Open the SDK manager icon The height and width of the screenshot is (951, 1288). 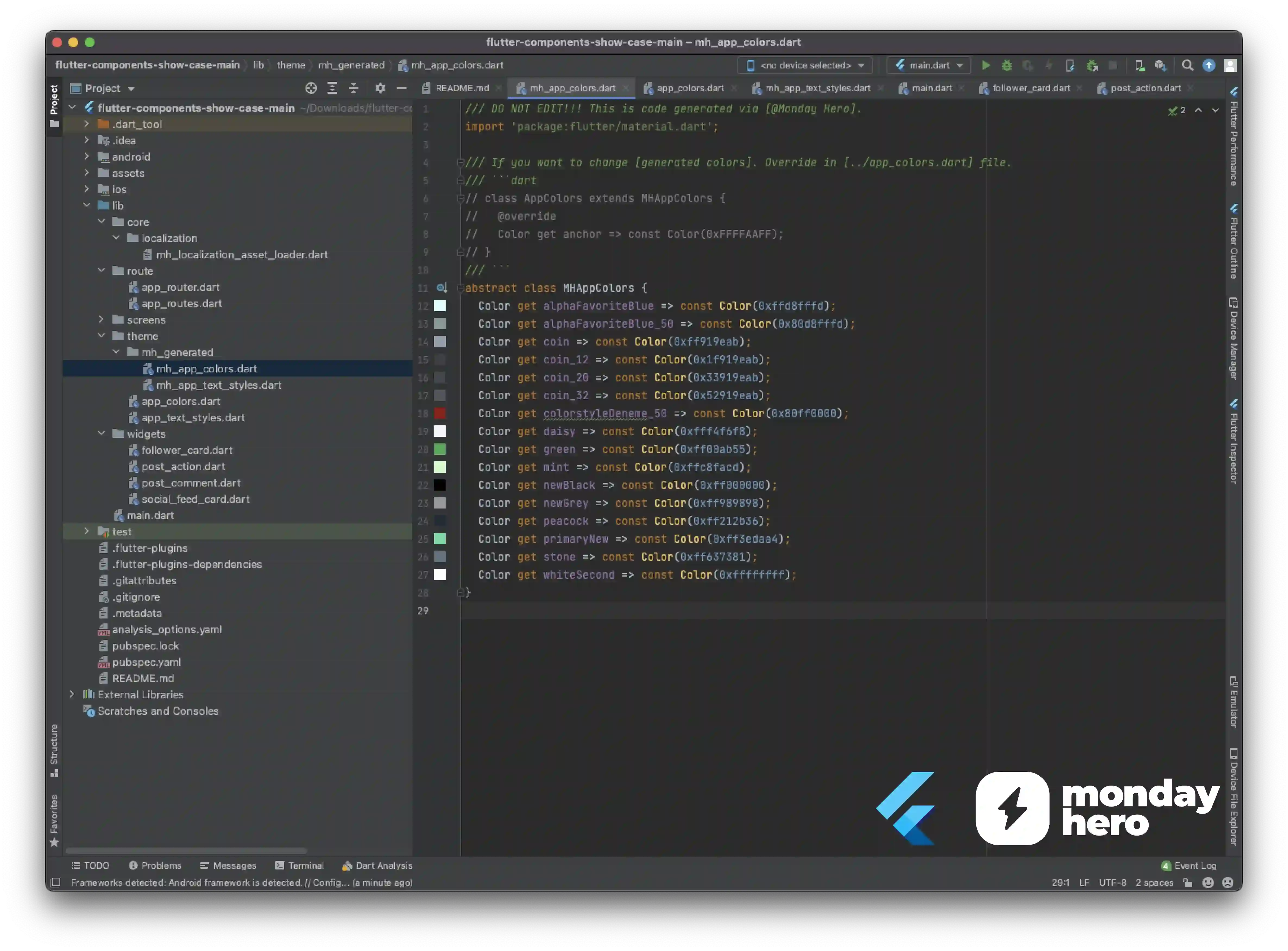pyautogui.click(x=1160, y=66)
